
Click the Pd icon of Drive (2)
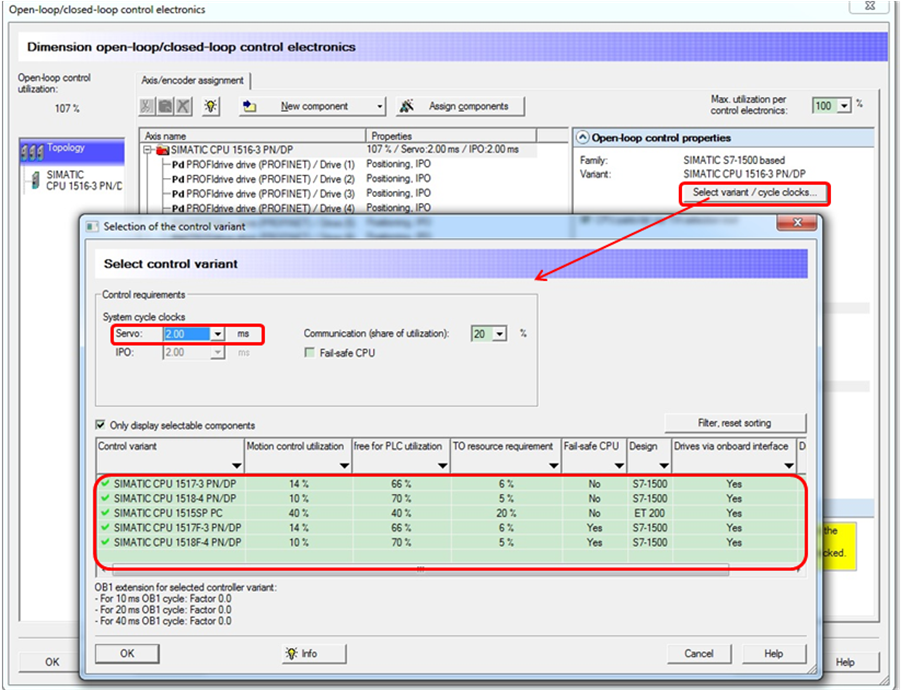(178, 179)
